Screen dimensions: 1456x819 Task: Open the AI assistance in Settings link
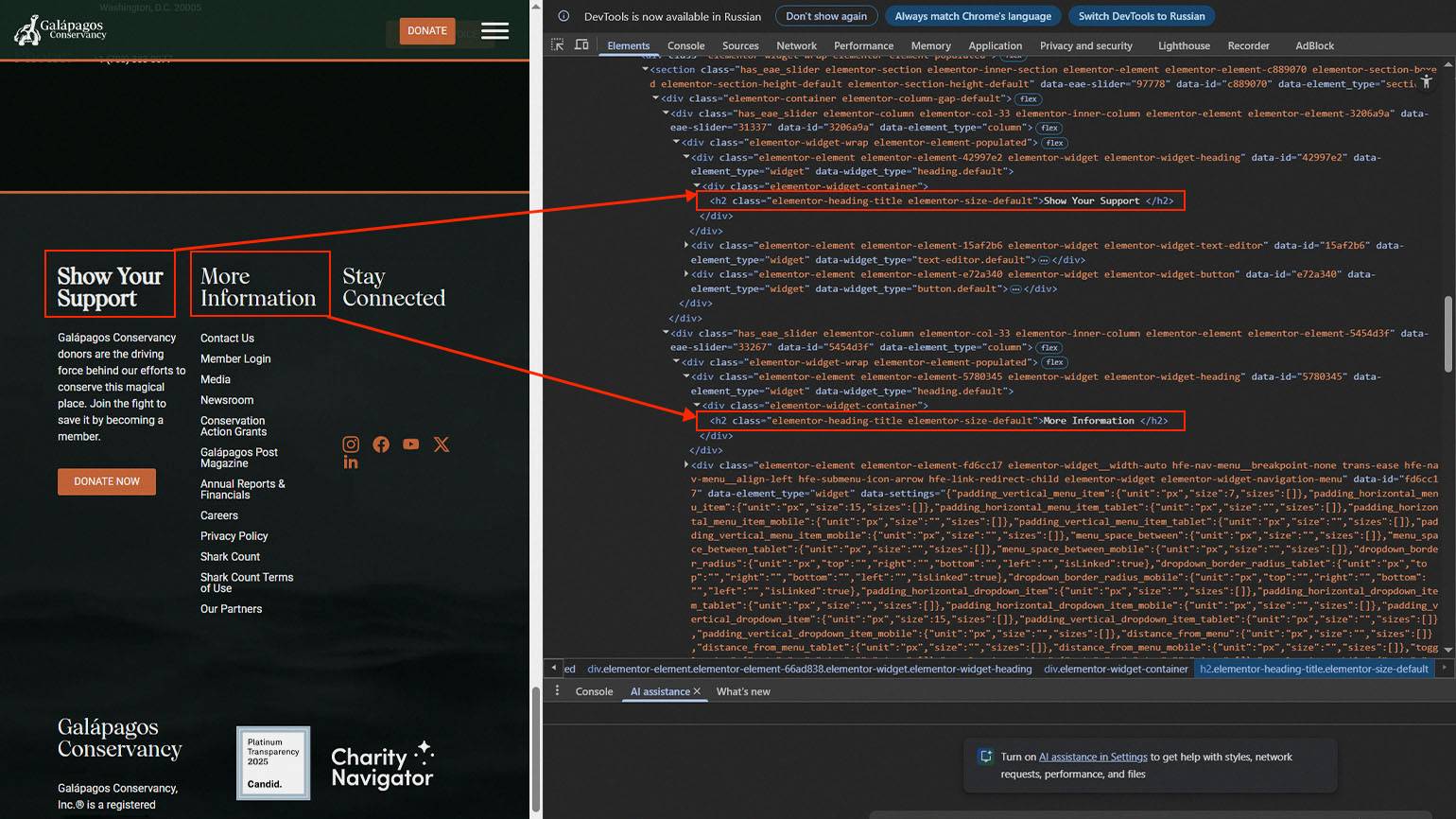point(1093,757)
